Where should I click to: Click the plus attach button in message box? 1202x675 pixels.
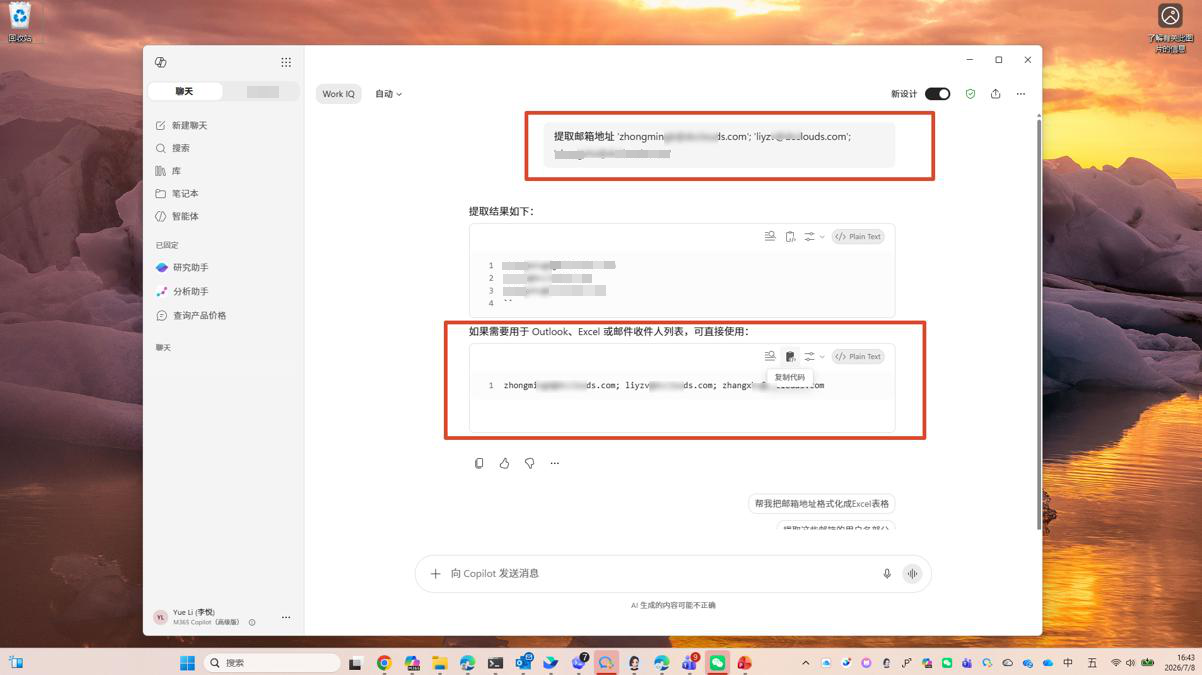[435, 574]
